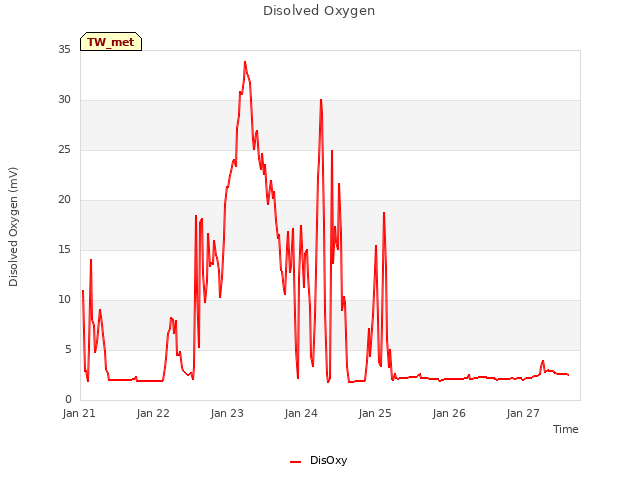Screen dimensions: 640x480
Task: Click the 5 y-axis tick label
Action: coord(68,350)
